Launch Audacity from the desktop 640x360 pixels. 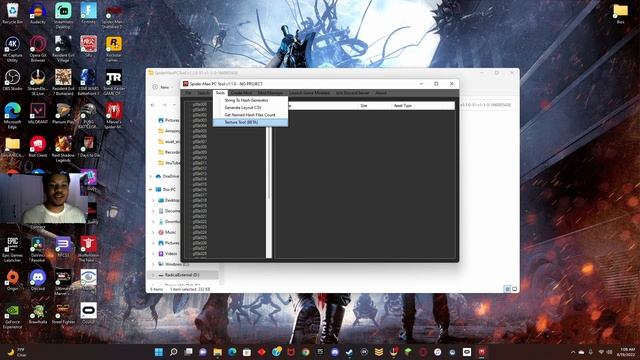click(x=38, y=13)
